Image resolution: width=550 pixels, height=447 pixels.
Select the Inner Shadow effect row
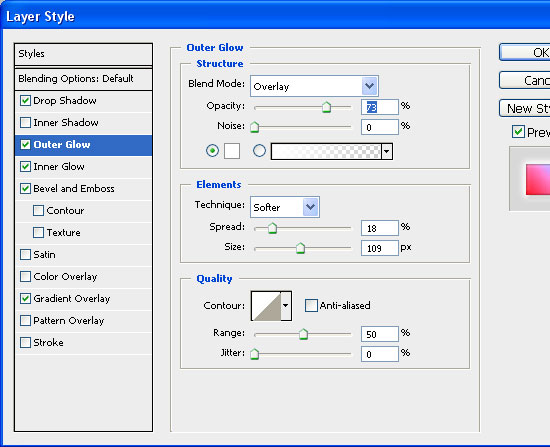(83, 123)
